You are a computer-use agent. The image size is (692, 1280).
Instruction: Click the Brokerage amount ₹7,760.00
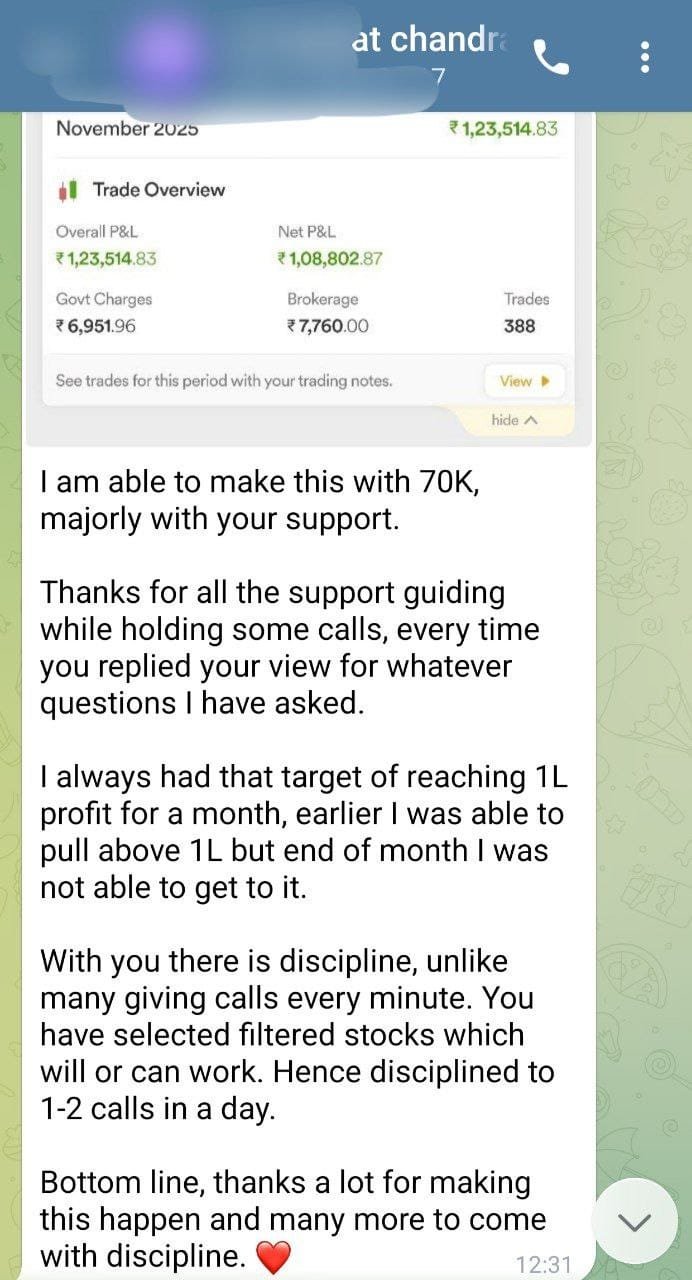coord(327,326)
